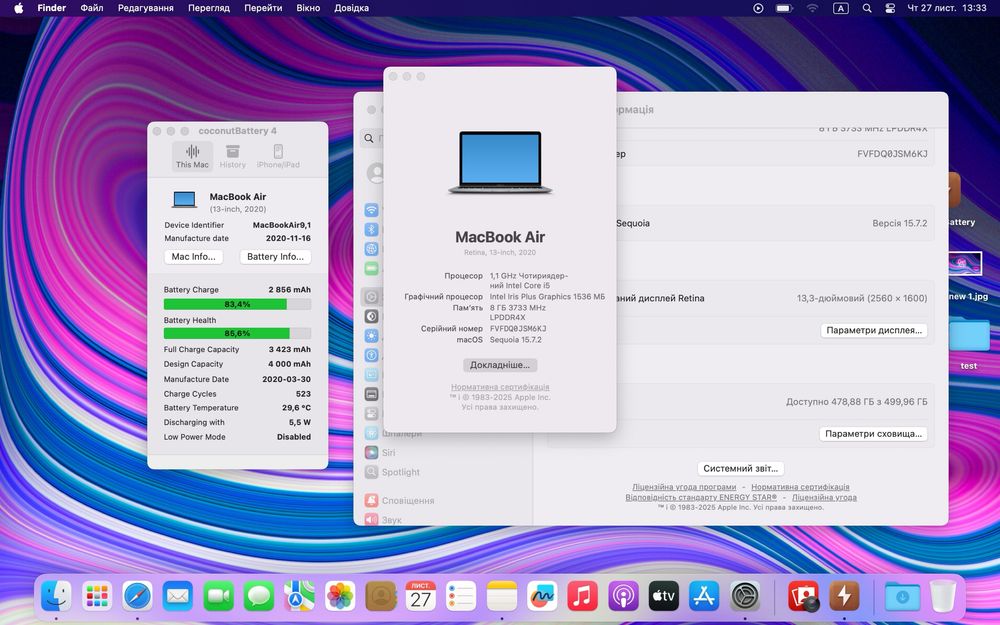
Task: Open Photos app from the Dock
Action: point(340,597)
